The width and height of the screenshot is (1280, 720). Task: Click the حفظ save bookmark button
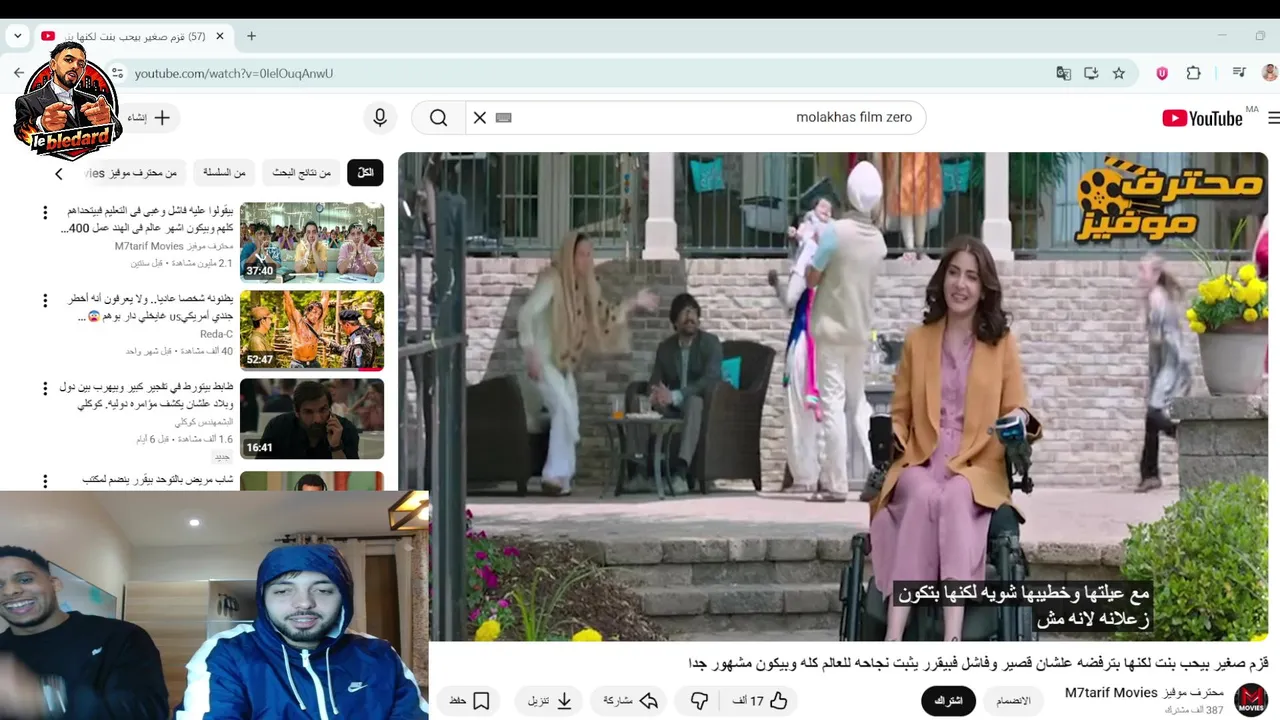pyautogui.click(x=469, y=701)
